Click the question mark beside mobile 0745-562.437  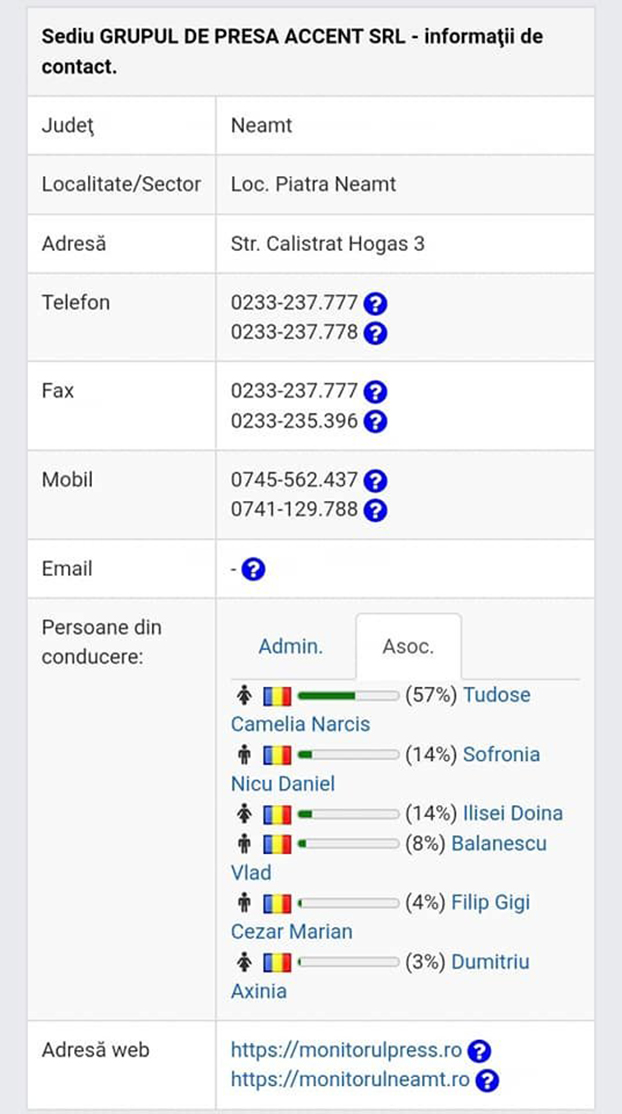click(374, 480)
